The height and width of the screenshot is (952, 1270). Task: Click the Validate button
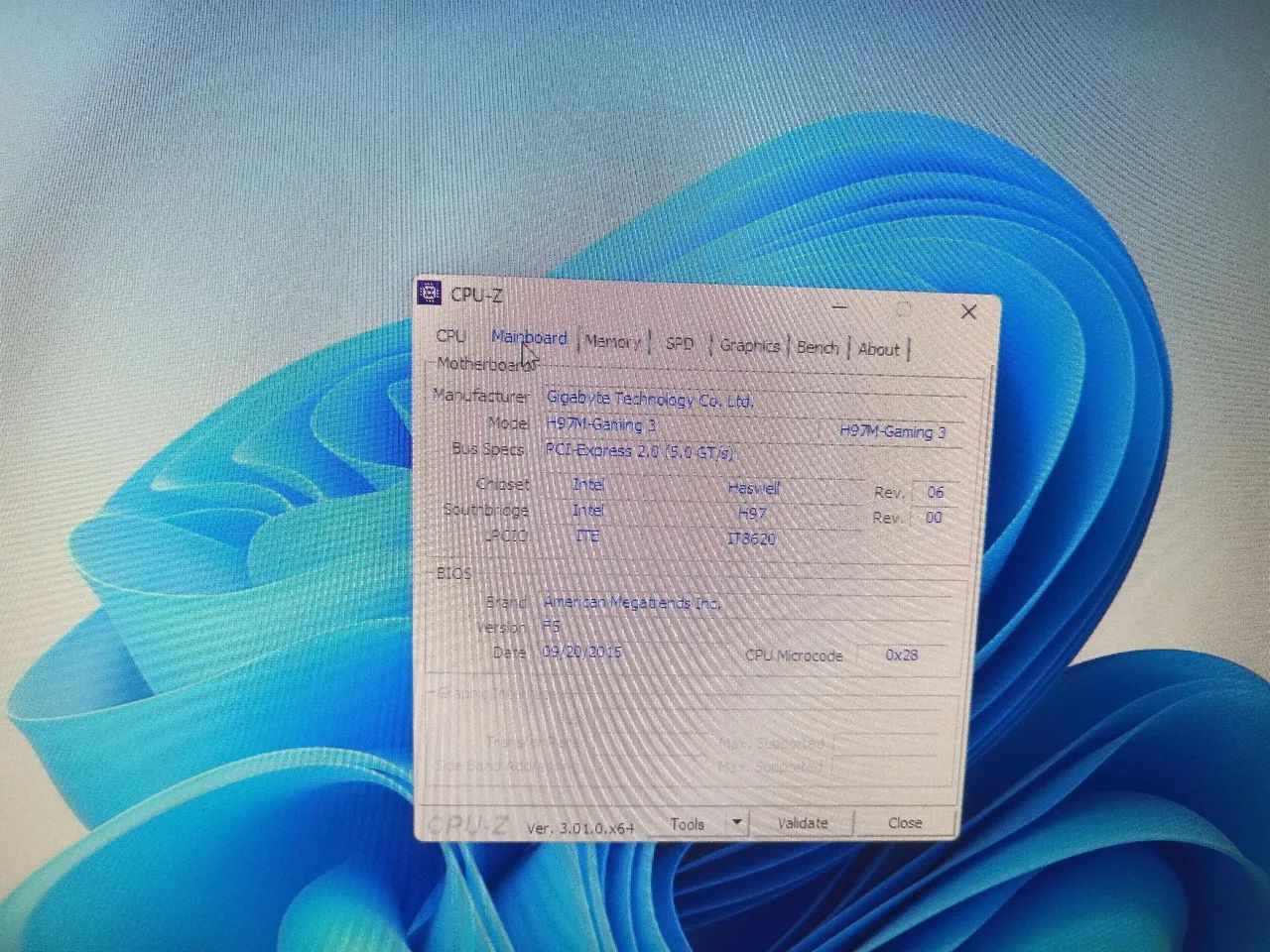click(x=802, y=823)
